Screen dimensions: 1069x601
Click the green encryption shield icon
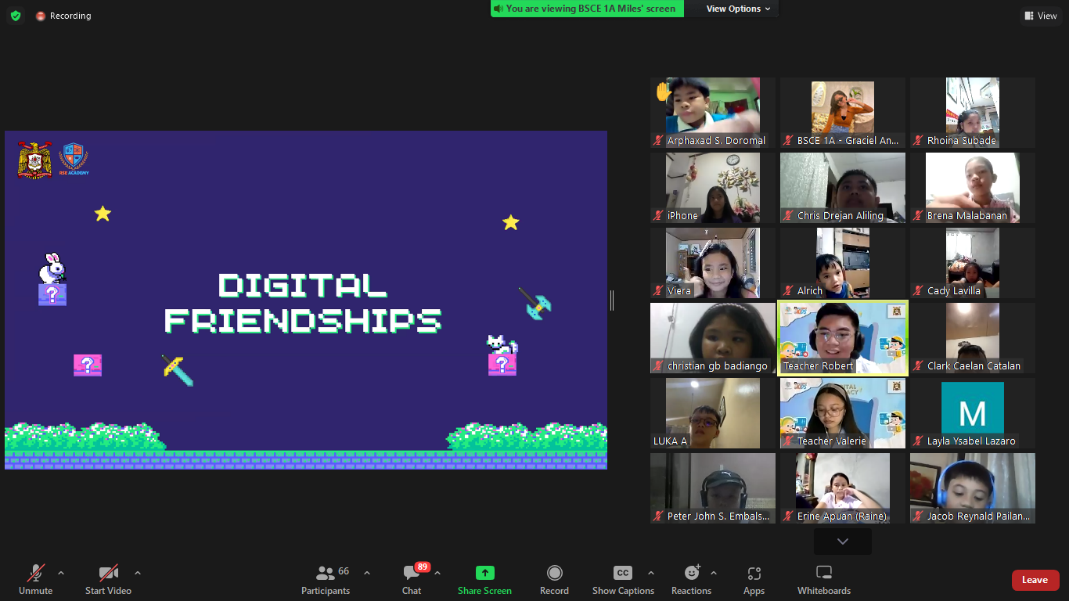tap(16, 16)
